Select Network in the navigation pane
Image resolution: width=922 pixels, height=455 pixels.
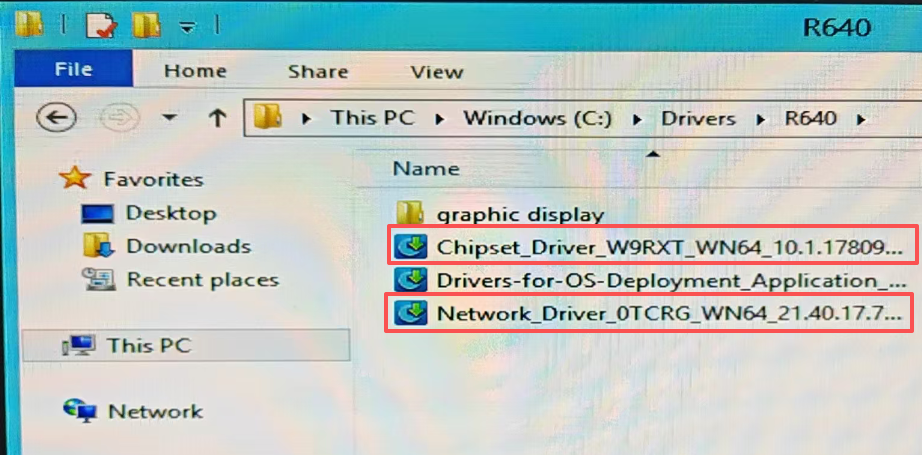click(155, 411)
